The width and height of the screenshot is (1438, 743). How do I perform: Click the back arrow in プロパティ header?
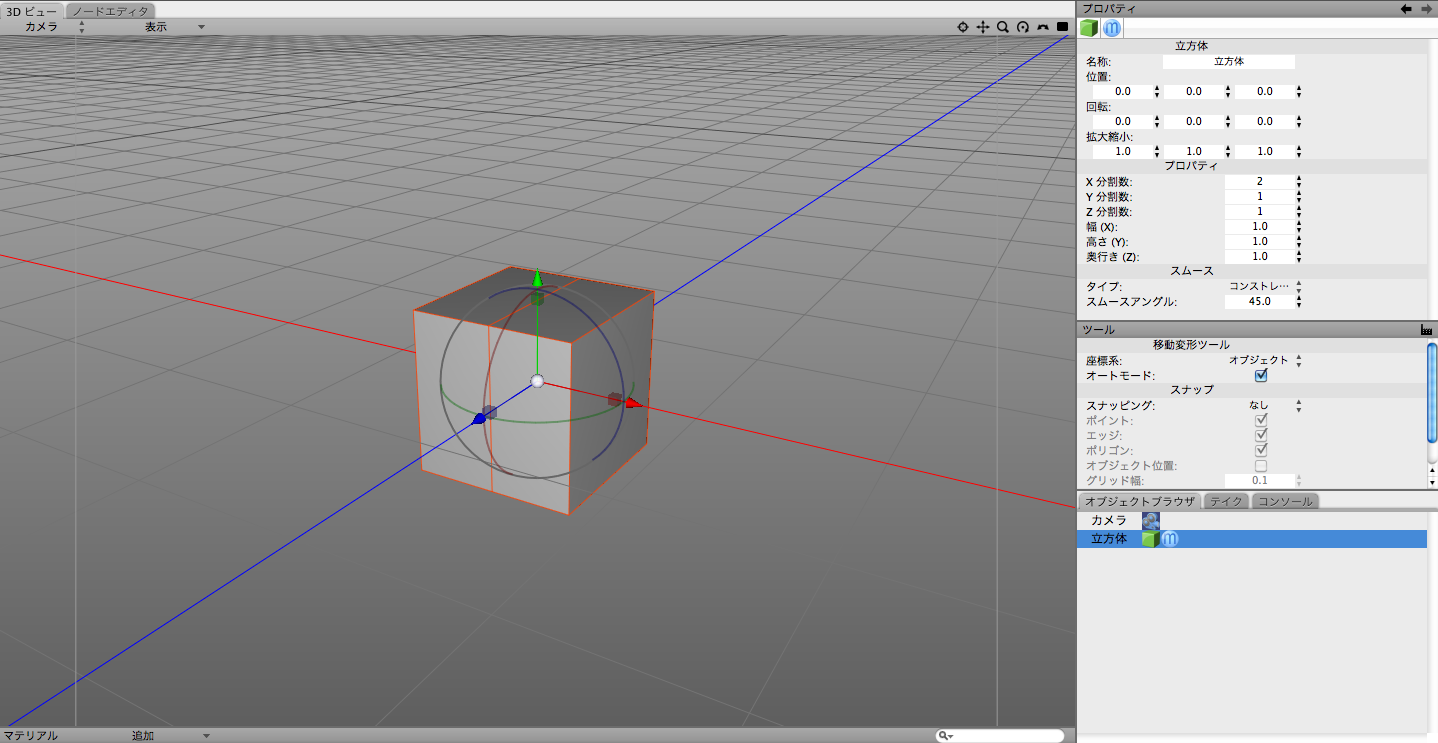point(1406,8)
